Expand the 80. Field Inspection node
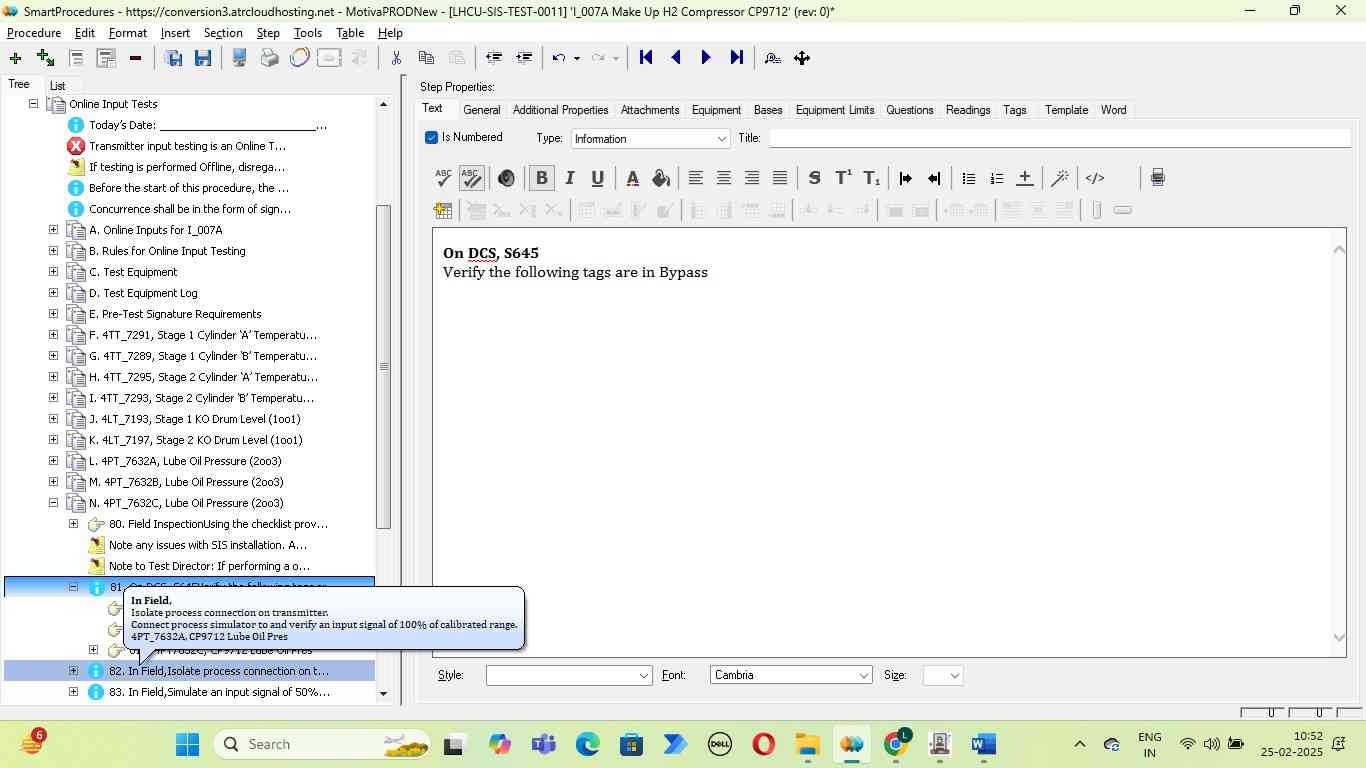This screenshot has width=1366, height=768. tap(73, 524)
